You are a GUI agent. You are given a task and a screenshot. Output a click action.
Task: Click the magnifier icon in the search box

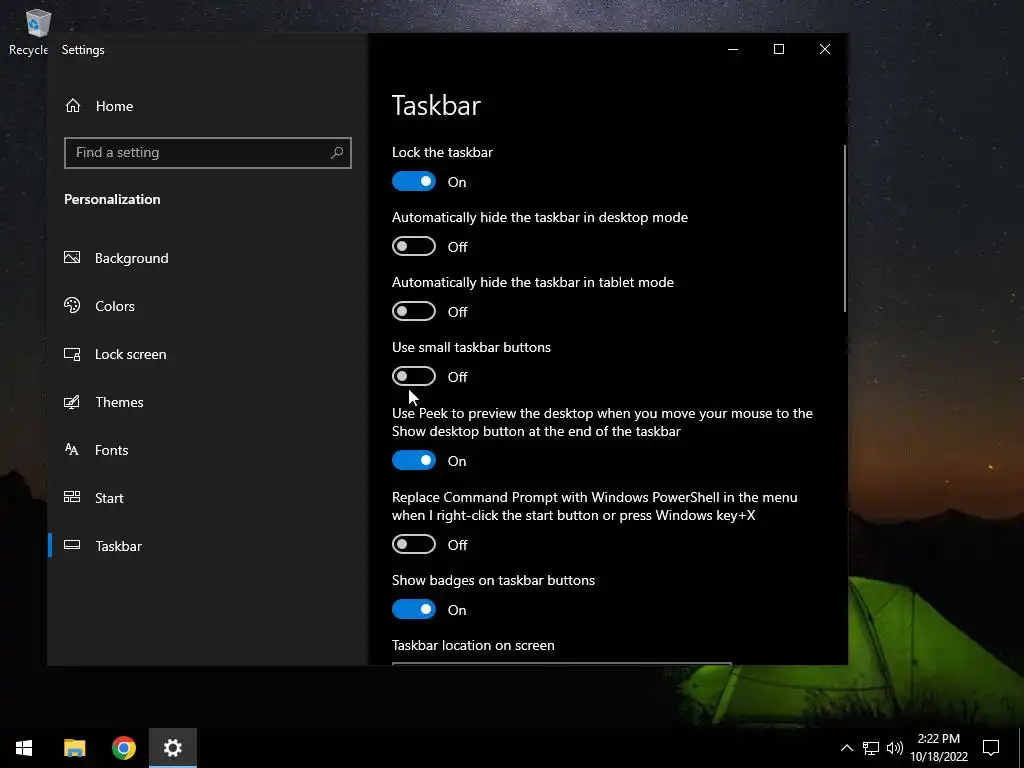tap(337, 153)
